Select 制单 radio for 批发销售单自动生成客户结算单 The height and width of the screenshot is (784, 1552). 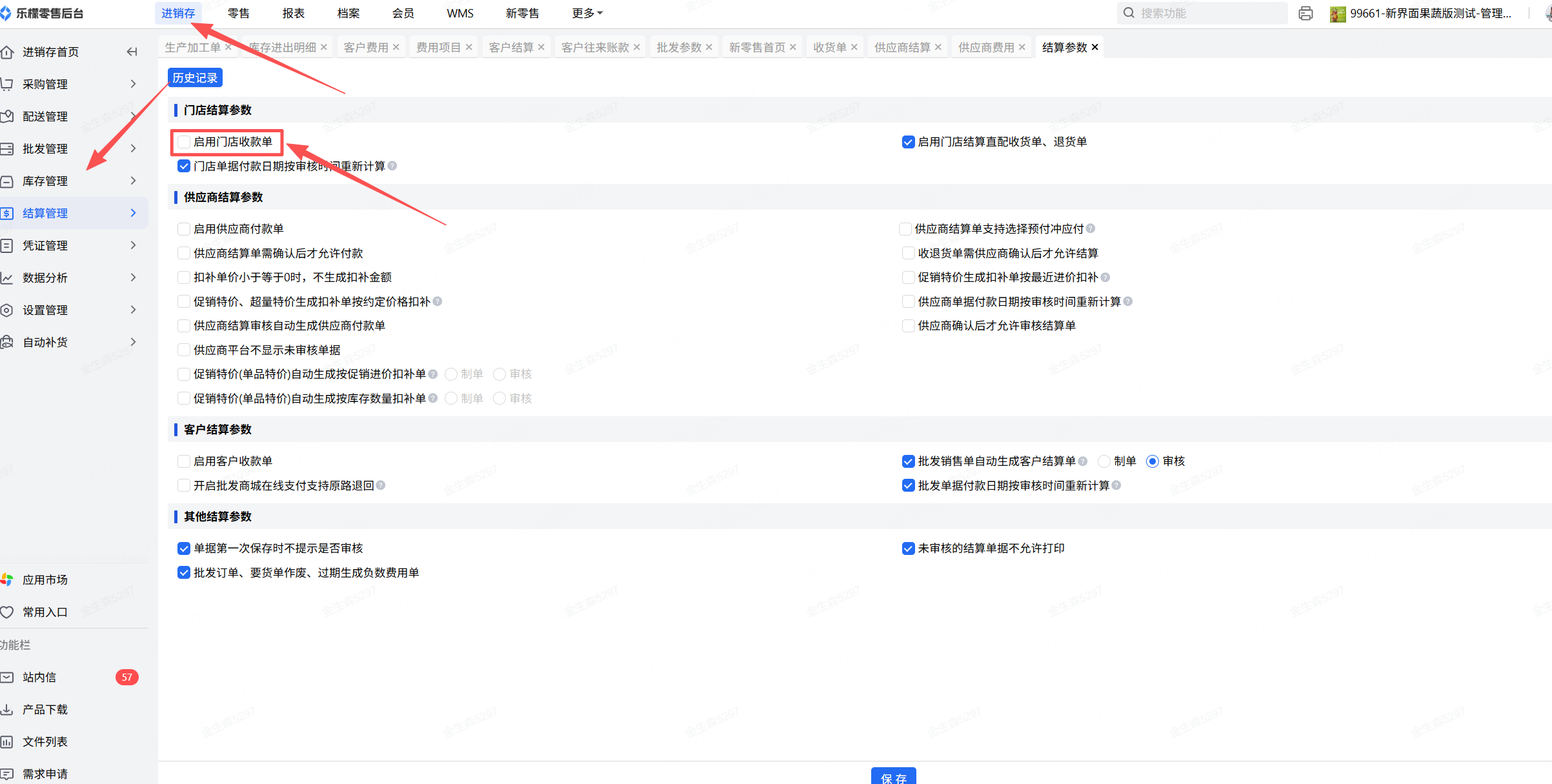[1104, 461]
